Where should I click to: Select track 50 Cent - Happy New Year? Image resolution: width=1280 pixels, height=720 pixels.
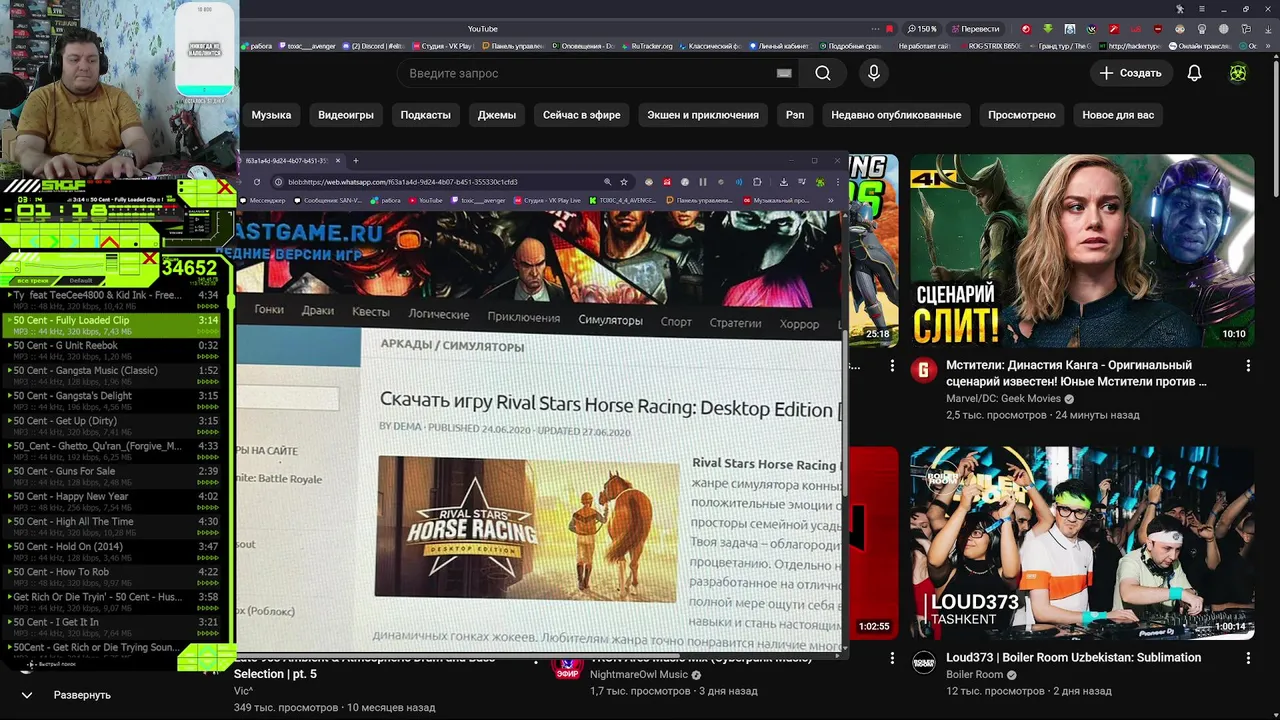click(x=115, y=502)
